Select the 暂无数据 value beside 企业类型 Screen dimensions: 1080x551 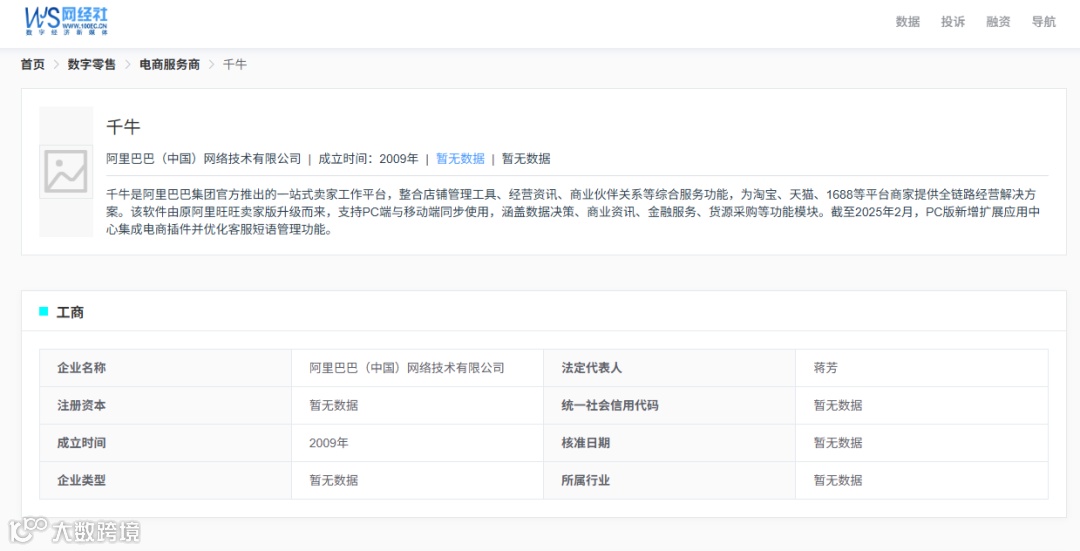tap(333, 480)
